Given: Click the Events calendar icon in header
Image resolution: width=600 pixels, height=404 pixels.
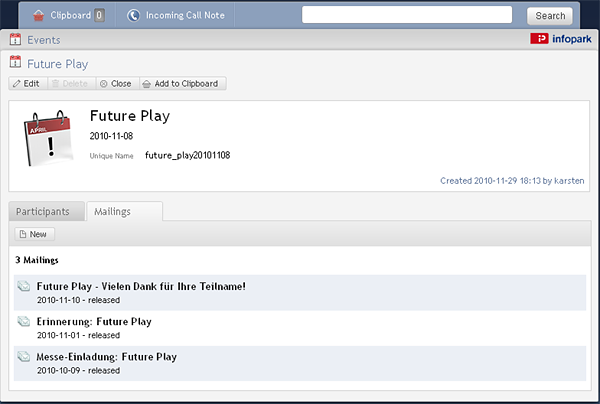Looking at the screenshot, I should pos(15,39).
